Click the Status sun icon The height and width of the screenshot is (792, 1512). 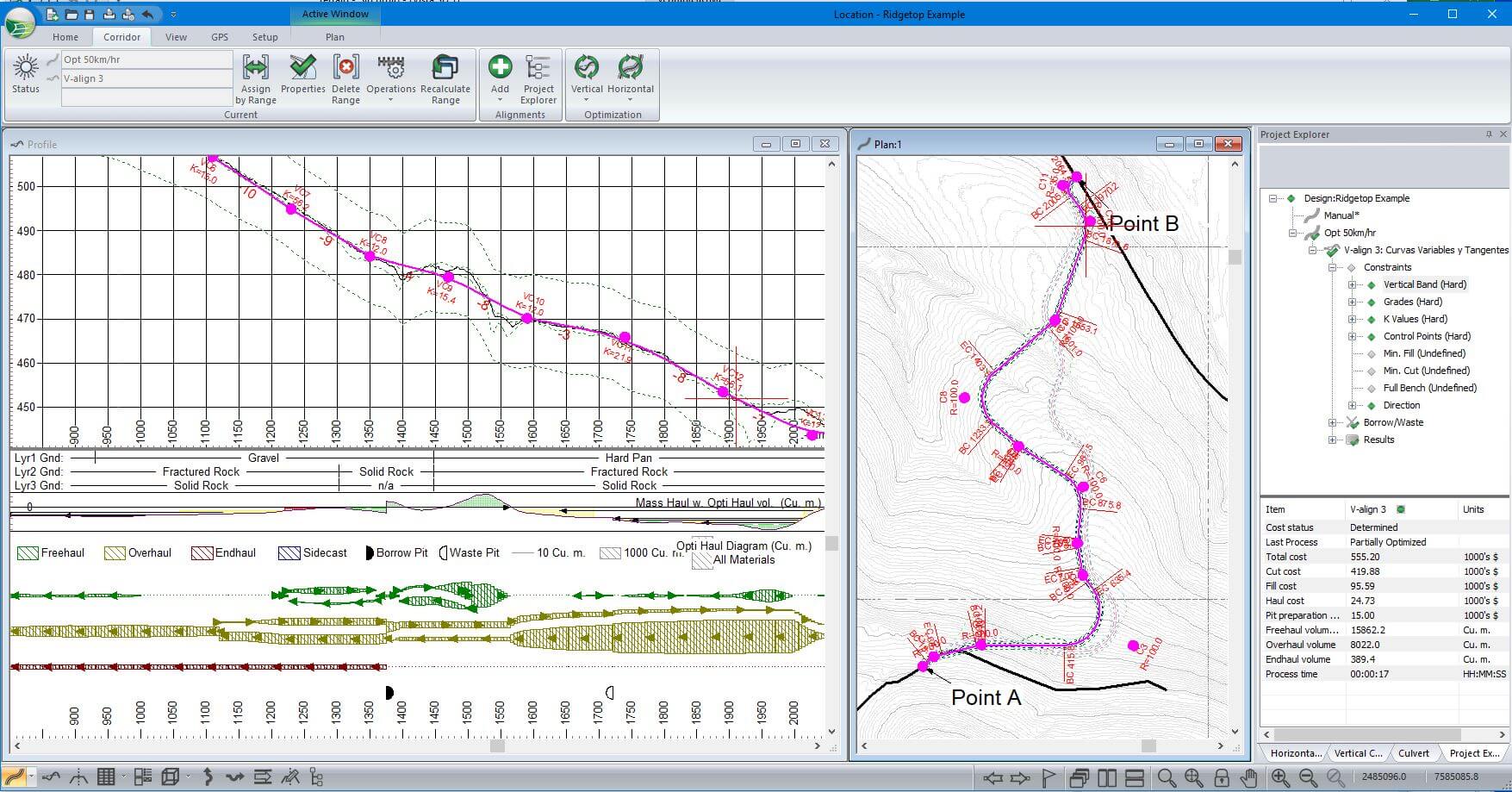(26, 68)
